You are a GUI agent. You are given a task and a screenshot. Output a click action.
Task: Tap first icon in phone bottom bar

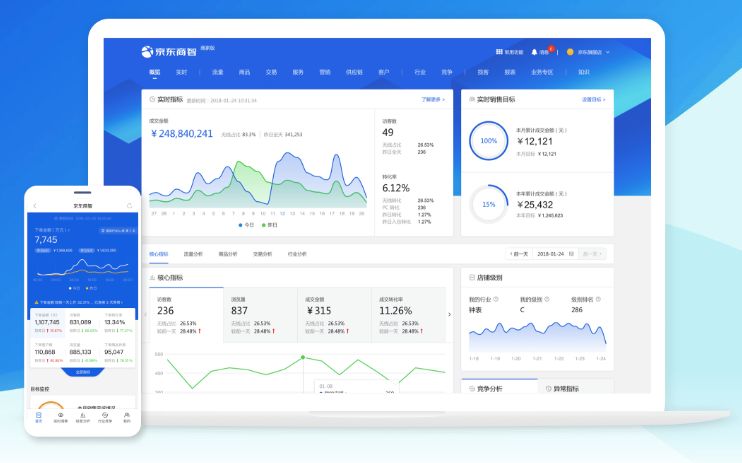point(39,417)
